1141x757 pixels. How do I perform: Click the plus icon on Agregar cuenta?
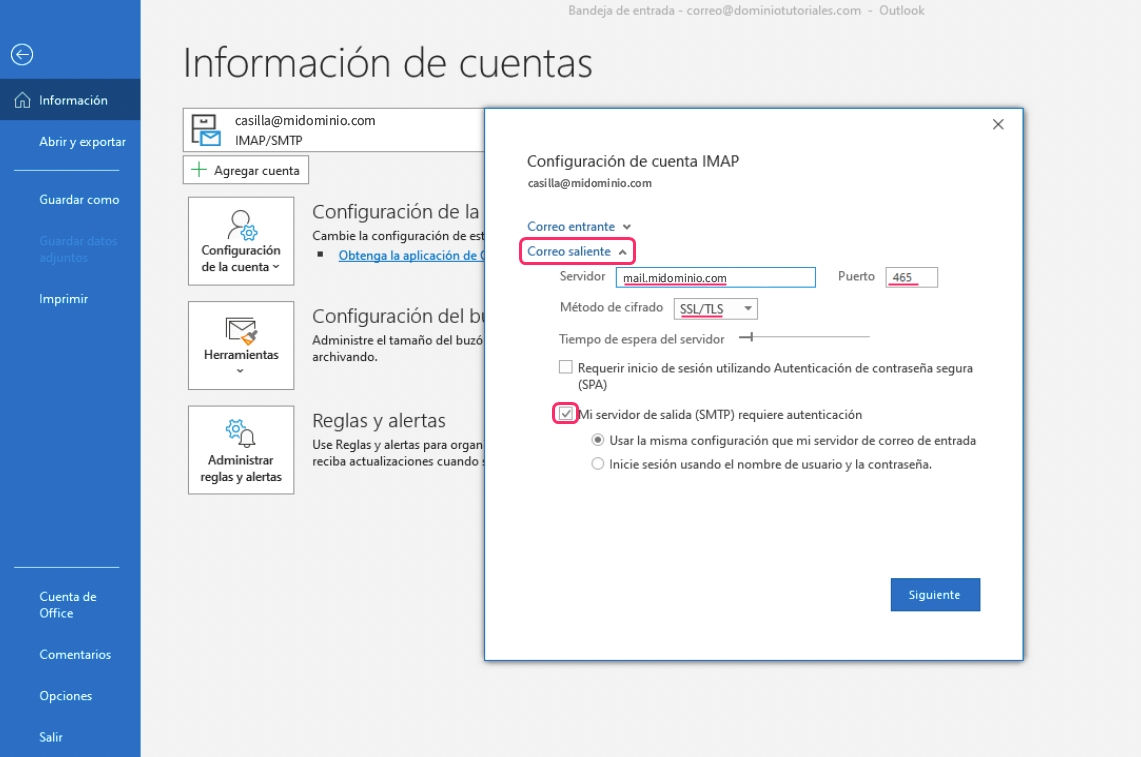(x=199, y=170)
